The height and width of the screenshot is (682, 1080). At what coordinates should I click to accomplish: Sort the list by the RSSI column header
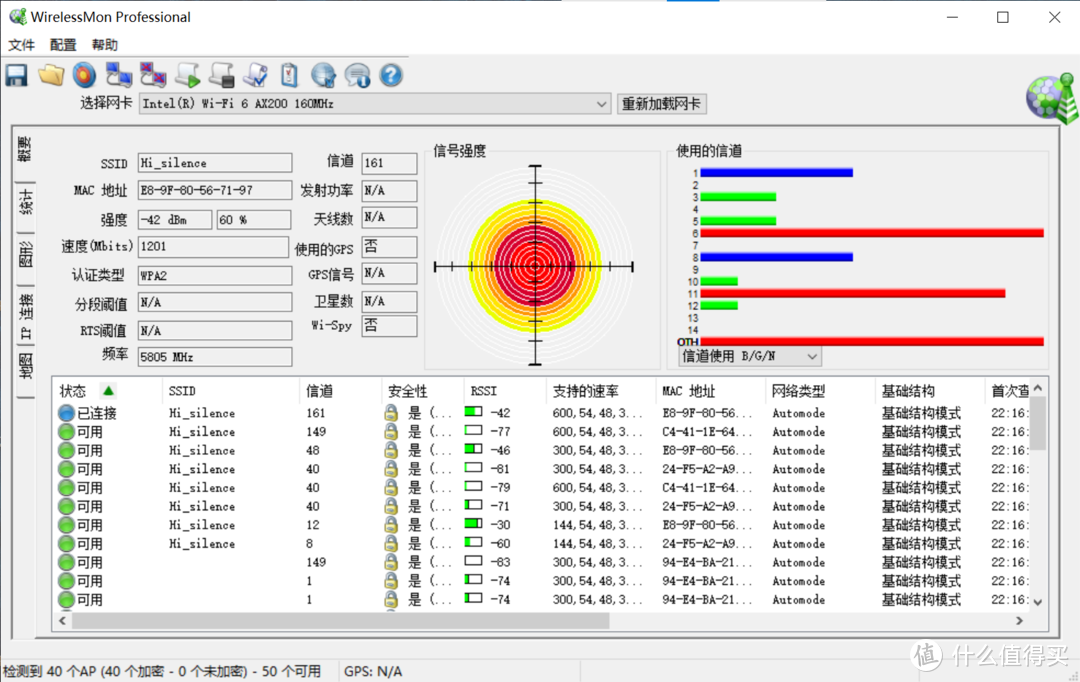[505, 391]
